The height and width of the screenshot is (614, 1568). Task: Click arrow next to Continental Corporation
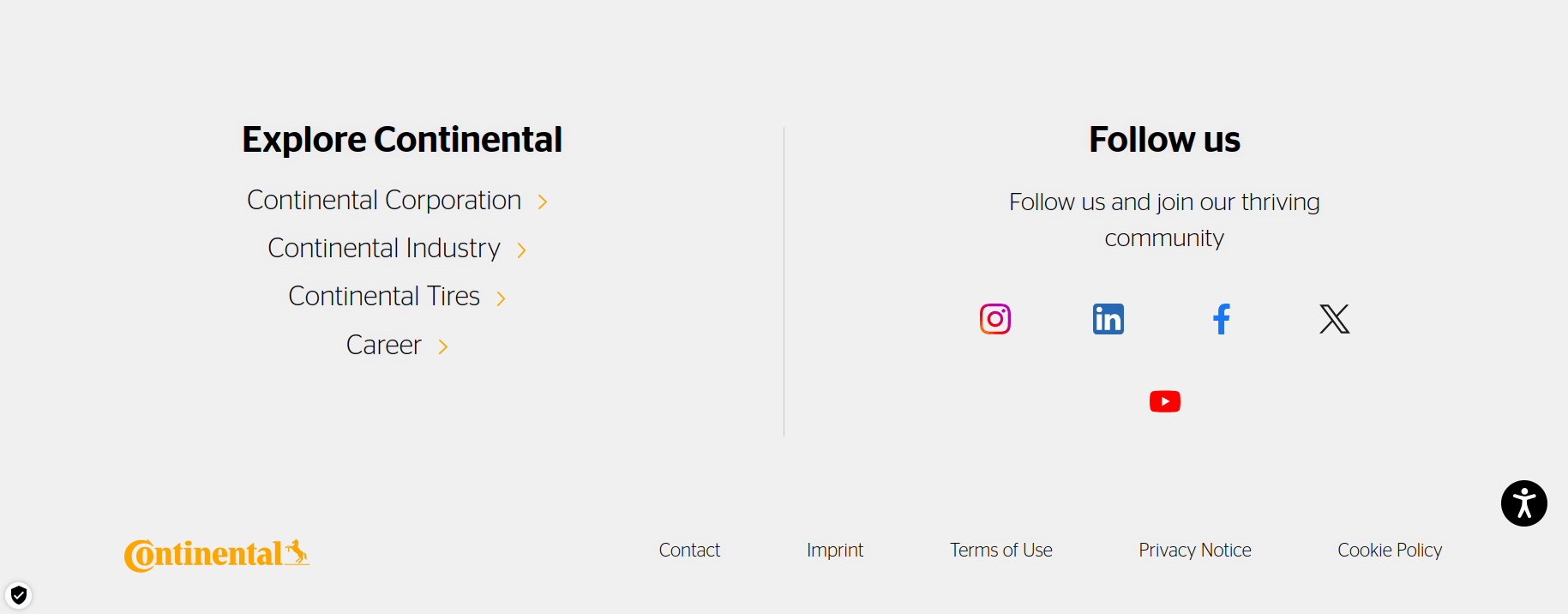pyautogui.click(x=543, y=202)
